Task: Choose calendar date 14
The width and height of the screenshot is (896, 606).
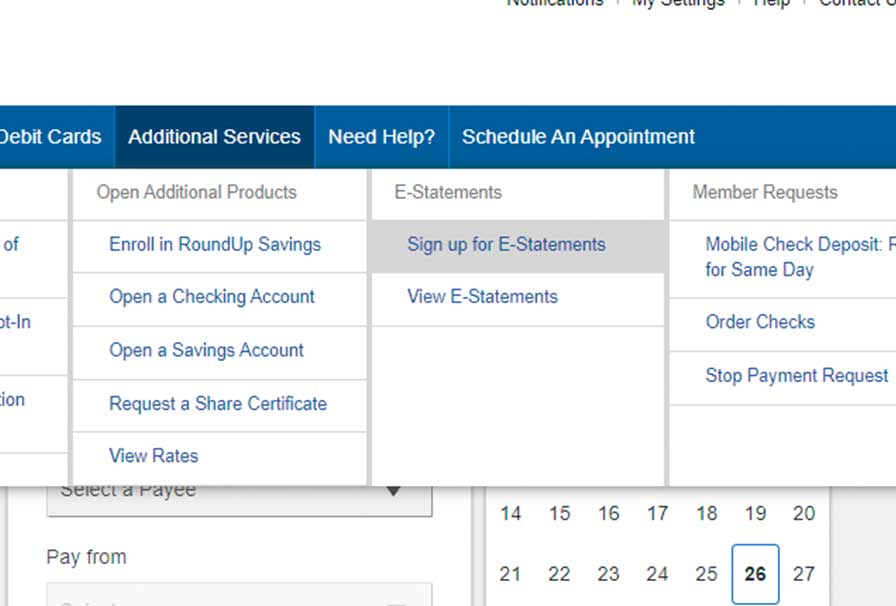Action: point(511,514)
